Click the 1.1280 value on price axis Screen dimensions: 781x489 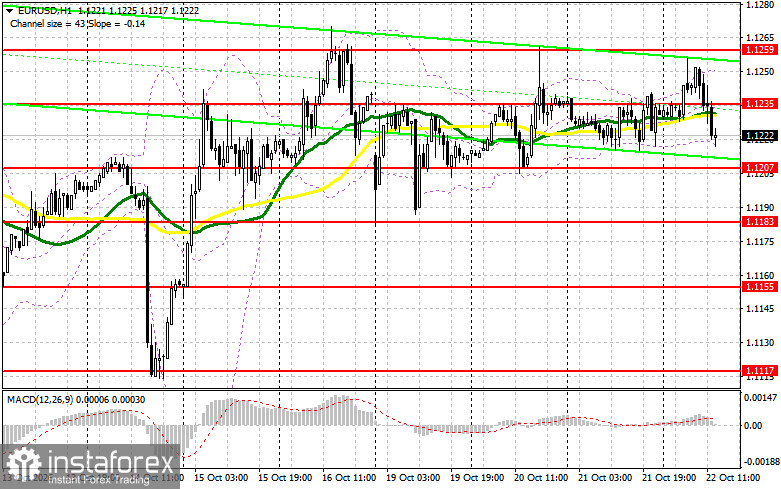click(x=760, y=4)
